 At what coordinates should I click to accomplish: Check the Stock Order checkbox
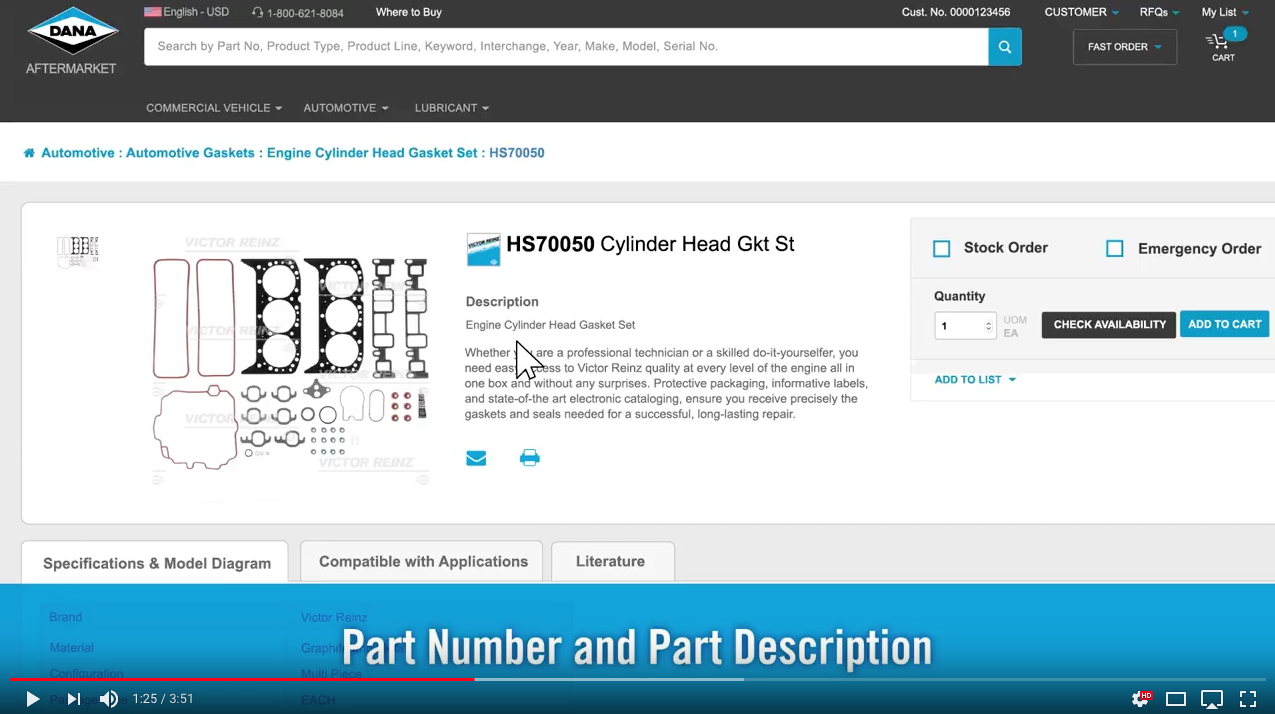coord(941,249)
